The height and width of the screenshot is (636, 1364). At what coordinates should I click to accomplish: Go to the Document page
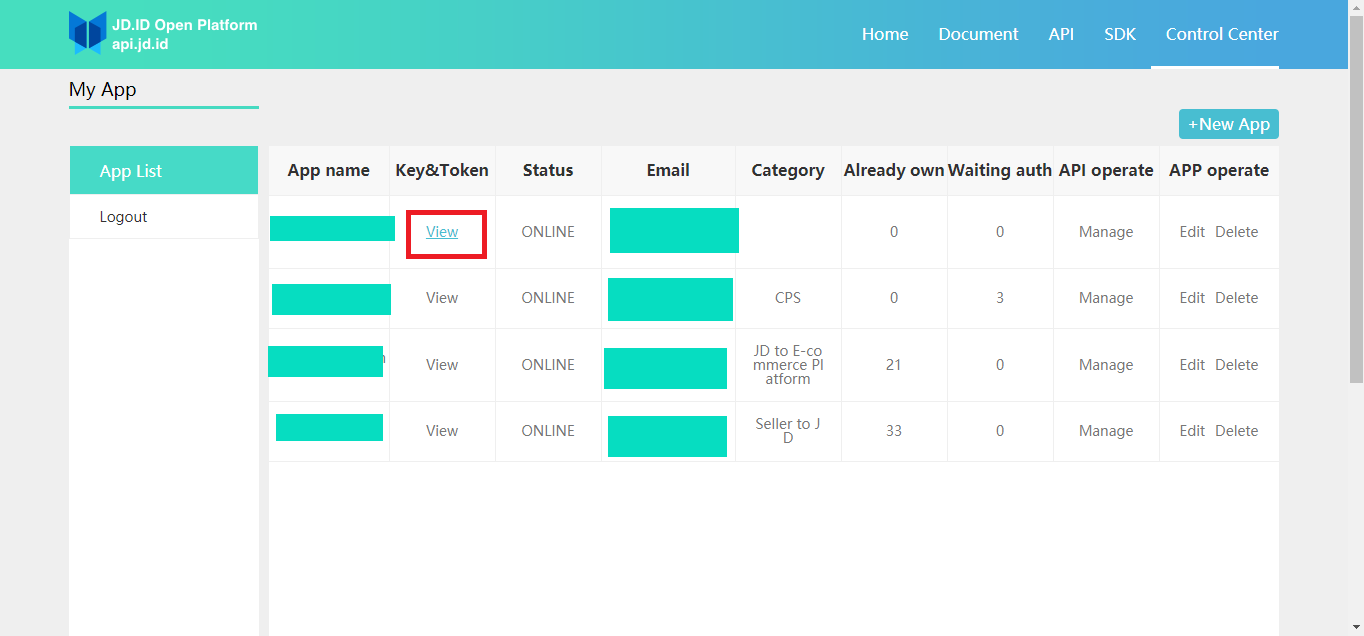tap(978, 34)
